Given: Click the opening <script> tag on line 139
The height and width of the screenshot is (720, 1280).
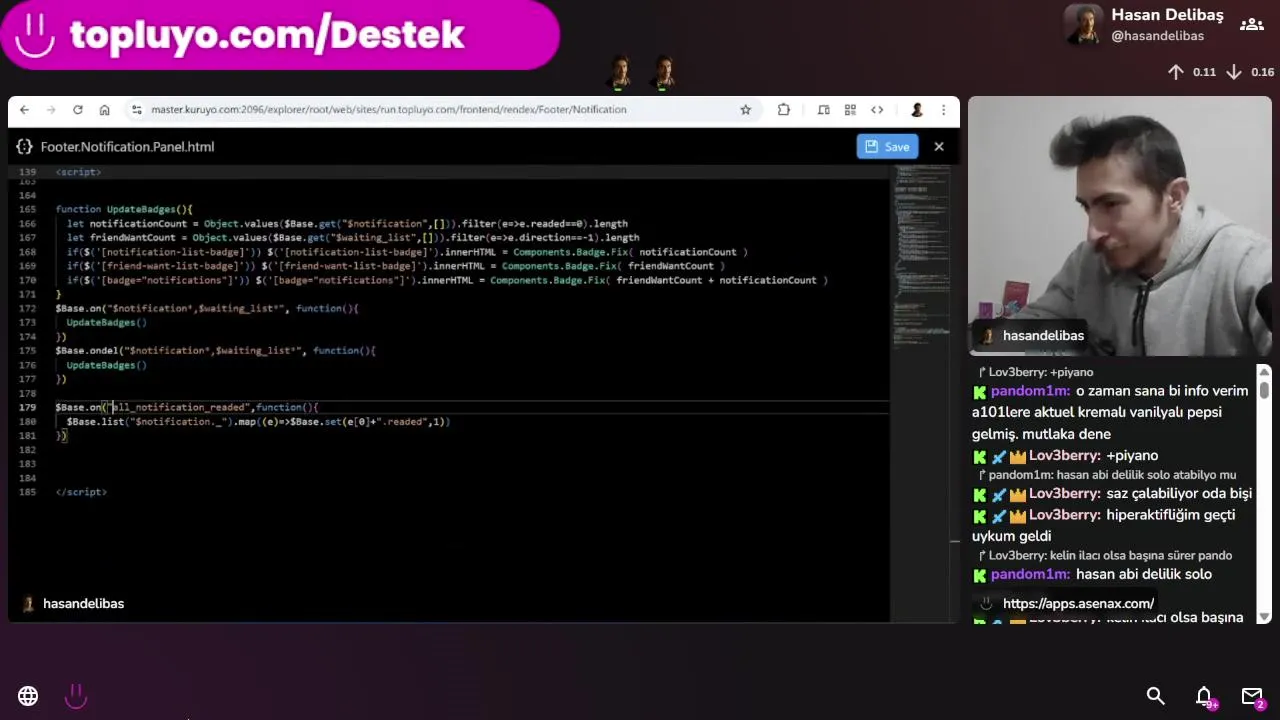Looking at the screenshot, I should pos(78,172).
